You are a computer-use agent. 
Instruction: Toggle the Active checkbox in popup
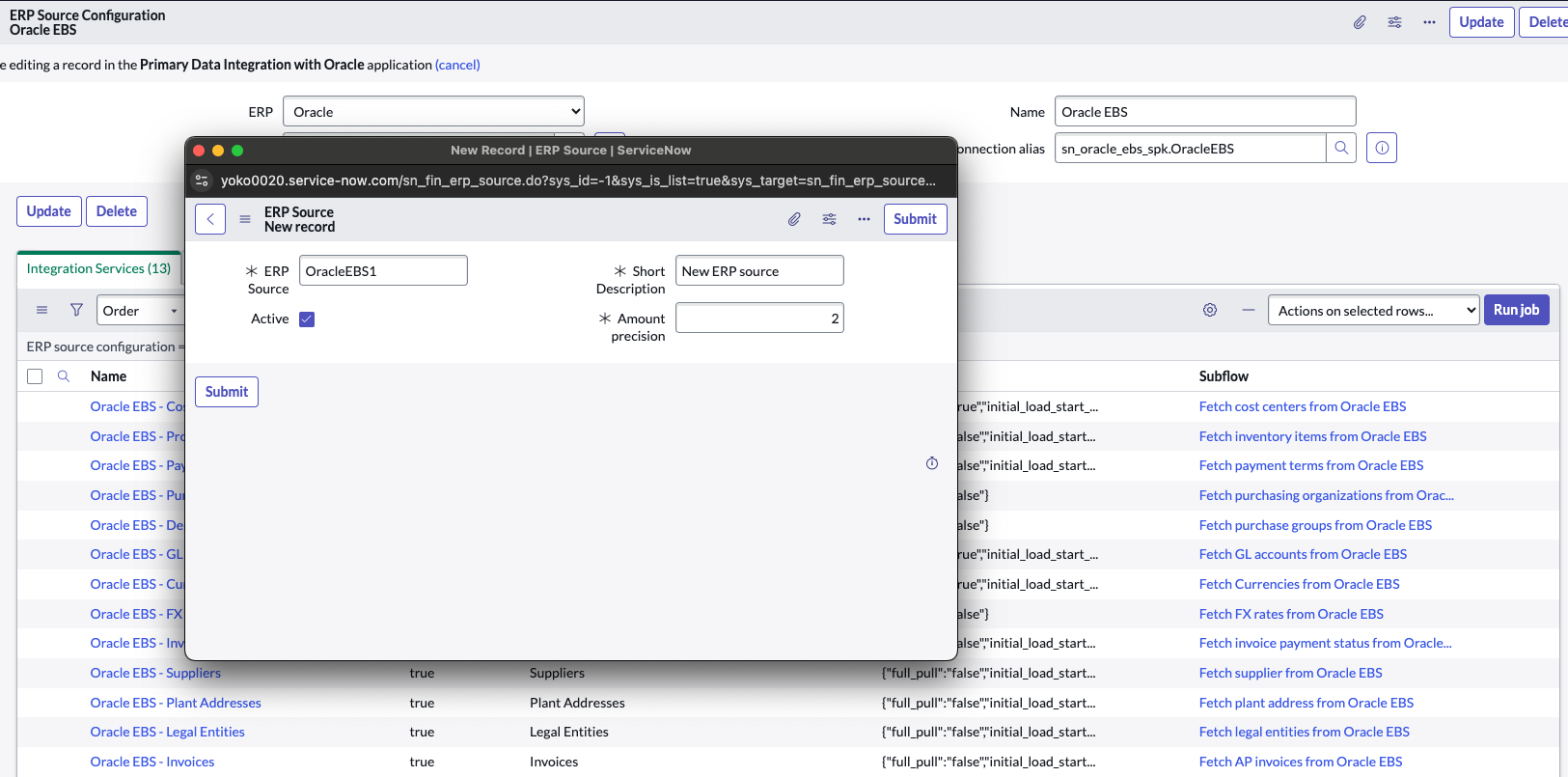click(307, 319)
